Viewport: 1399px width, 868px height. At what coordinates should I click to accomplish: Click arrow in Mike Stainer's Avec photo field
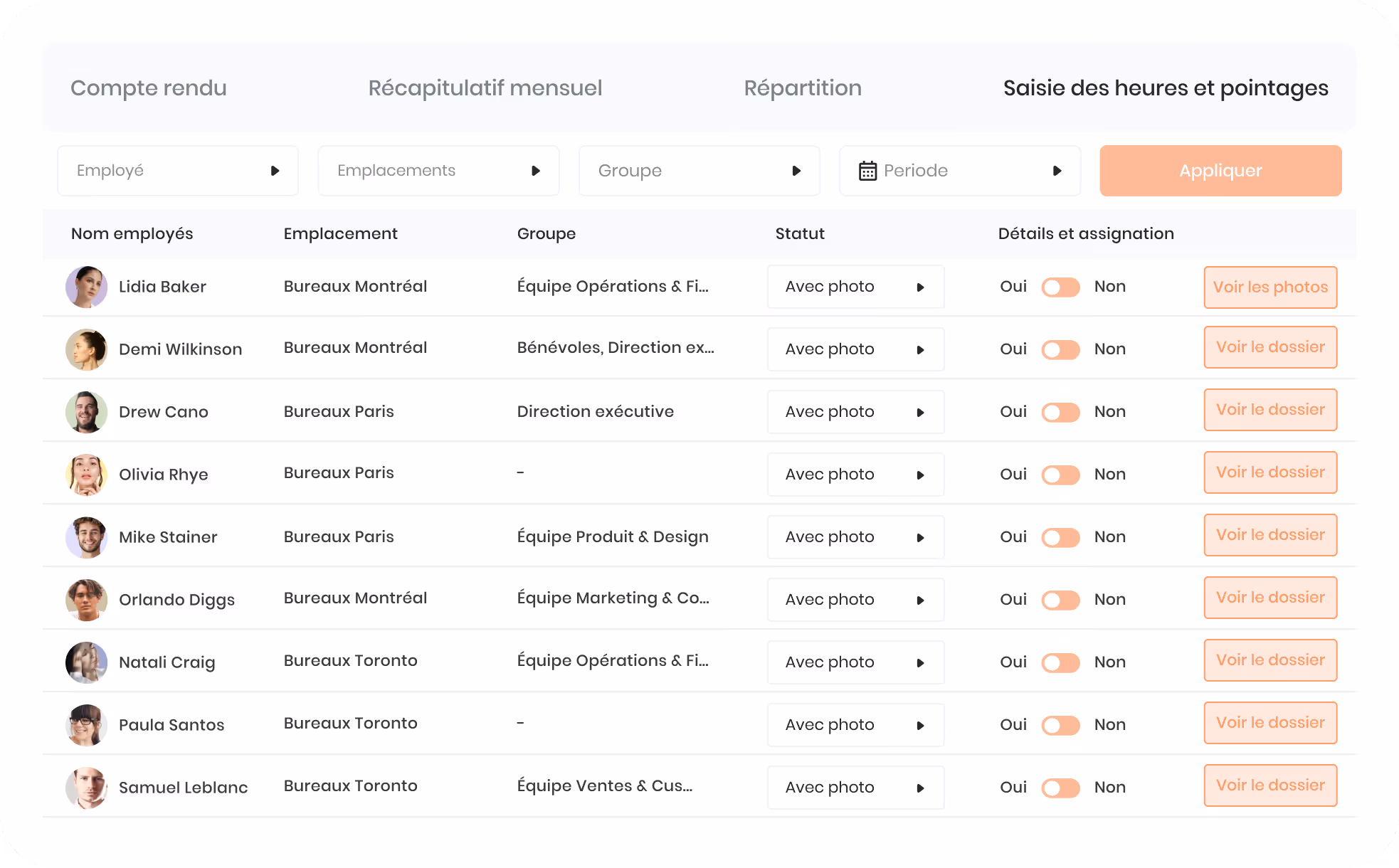(x=920, y=537)
